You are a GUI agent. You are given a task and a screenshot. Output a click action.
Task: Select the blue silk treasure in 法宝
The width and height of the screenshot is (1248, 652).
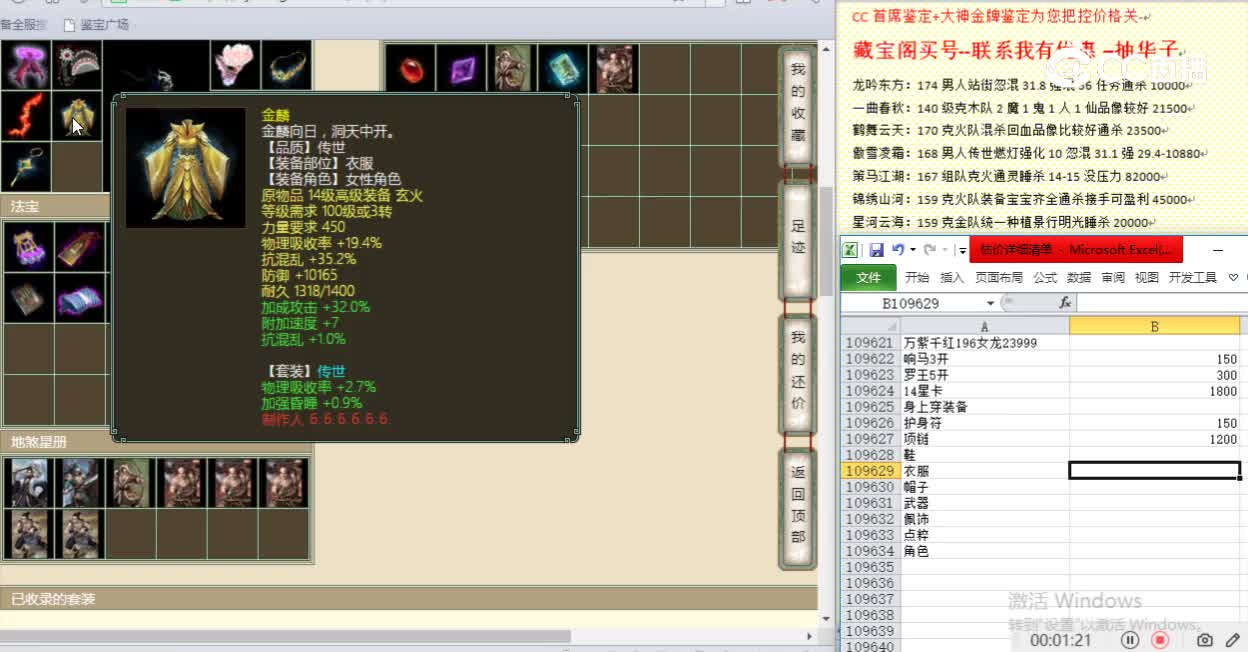tap(79, 298)
